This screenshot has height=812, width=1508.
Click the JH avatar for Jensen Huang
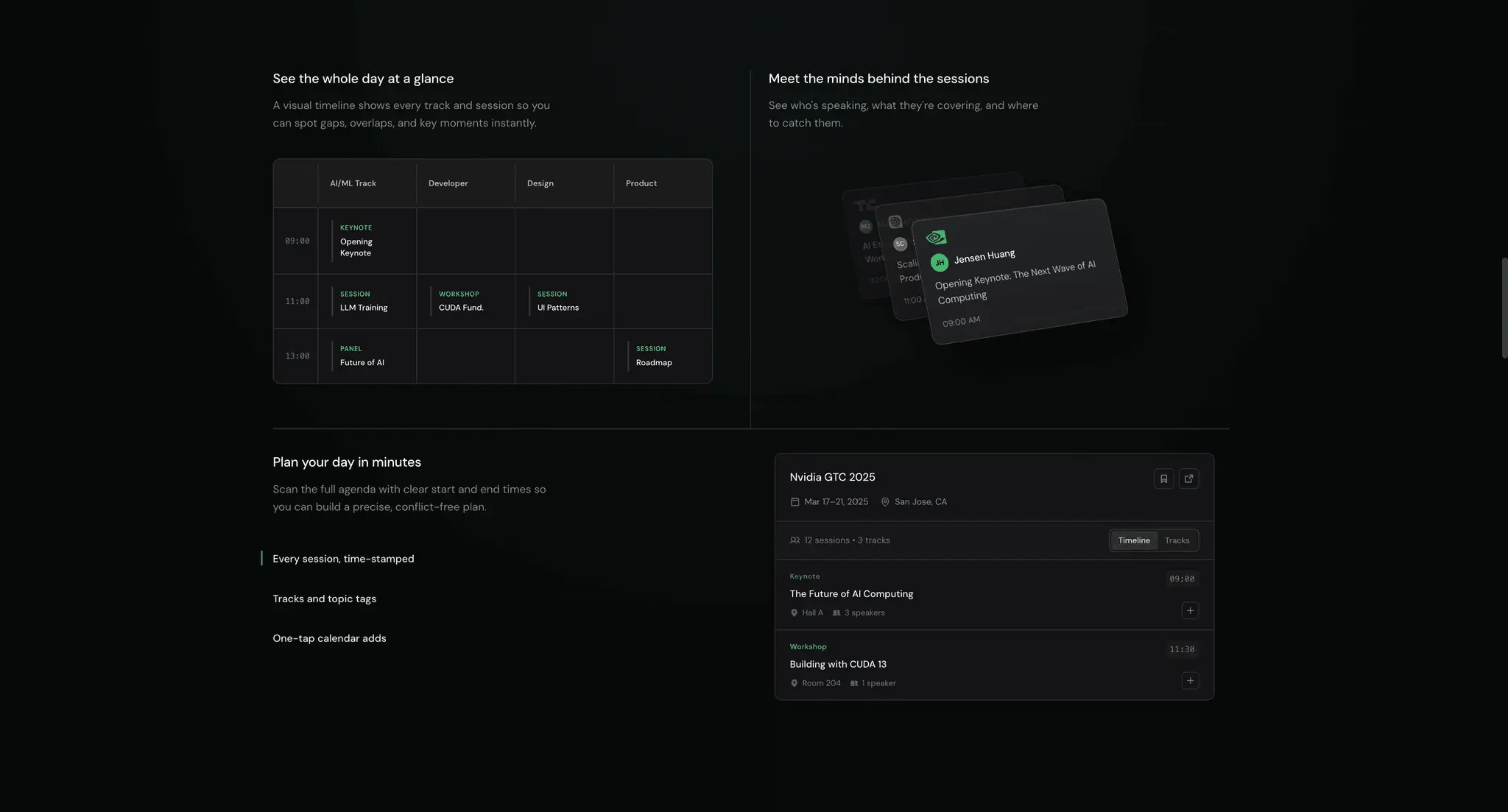pos(940,262)
